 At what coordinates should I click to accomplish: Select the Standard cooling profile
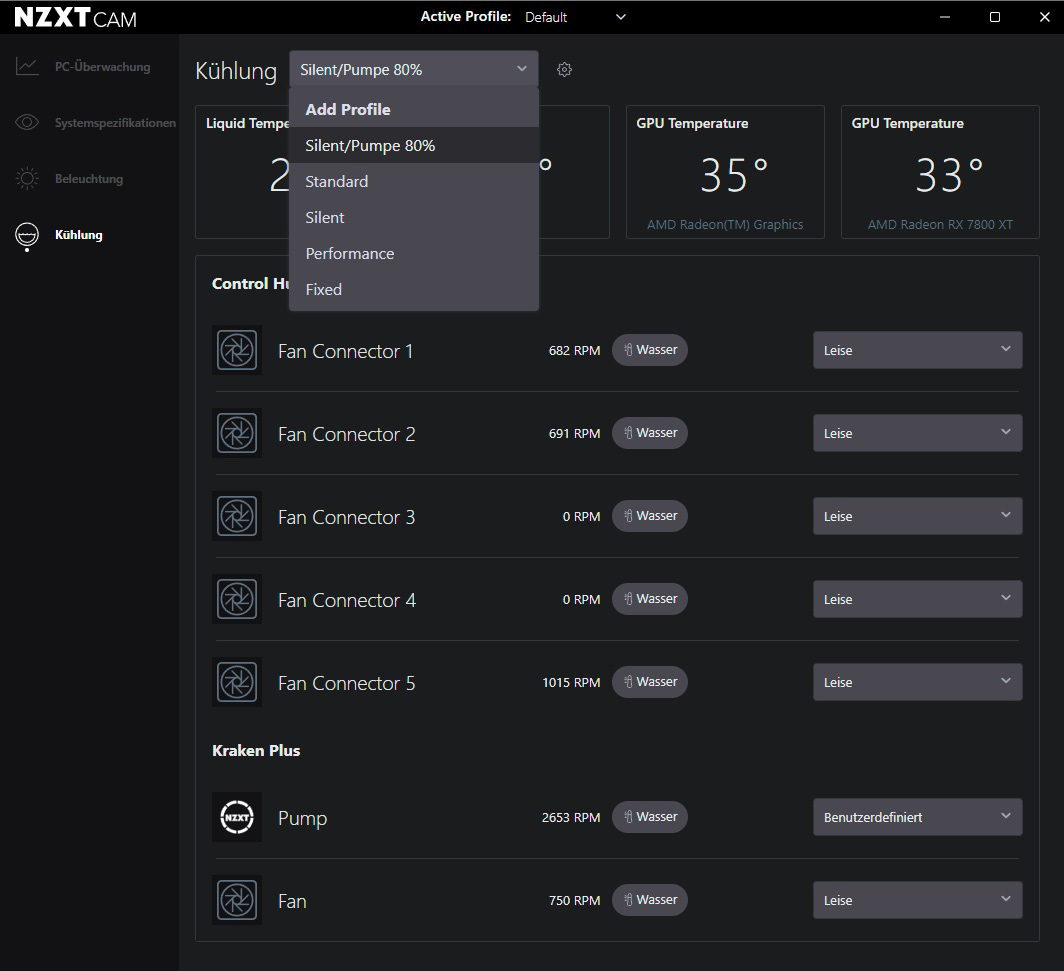(414, 181)
